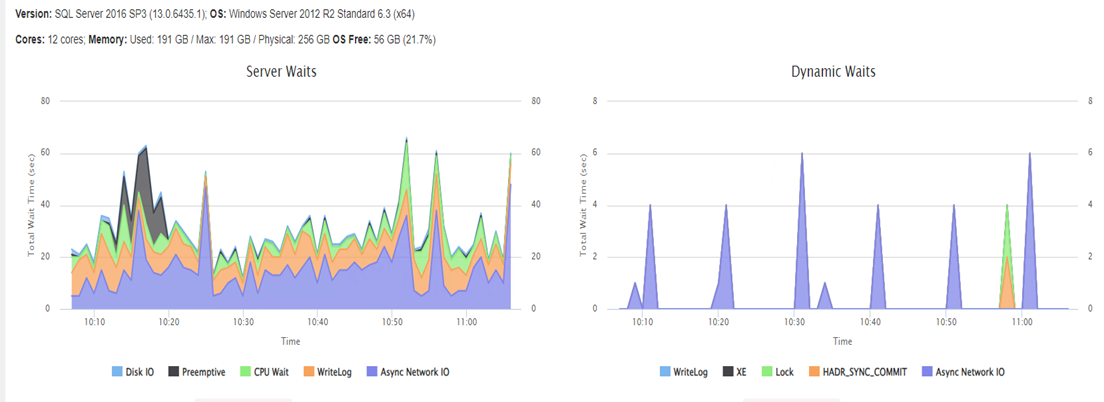Click the Physical 256 GB memory value

click(294, 40)
